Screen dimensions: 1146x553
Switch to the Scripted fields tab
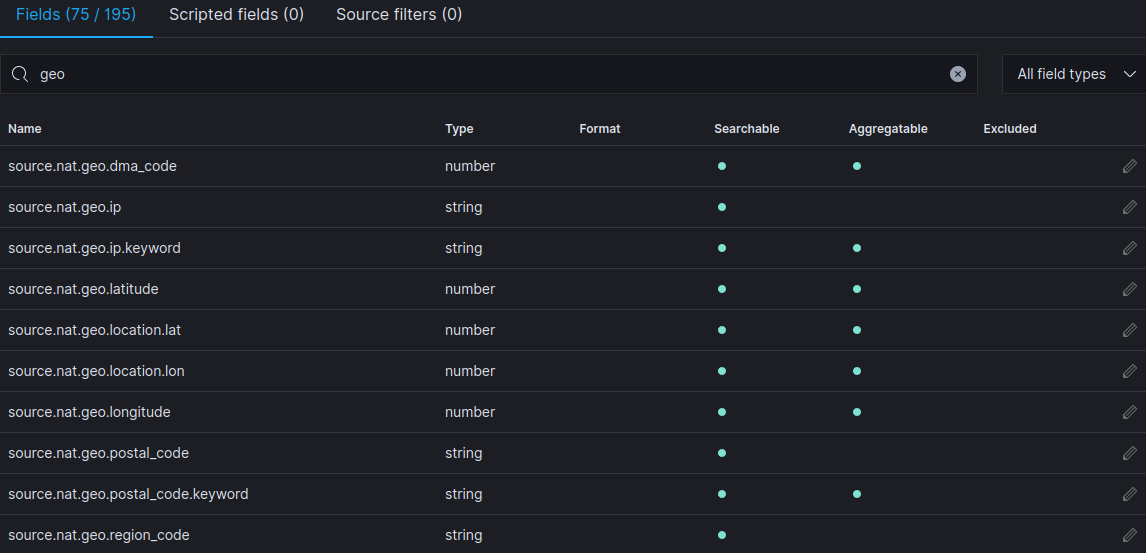click(x=236, y=15)
